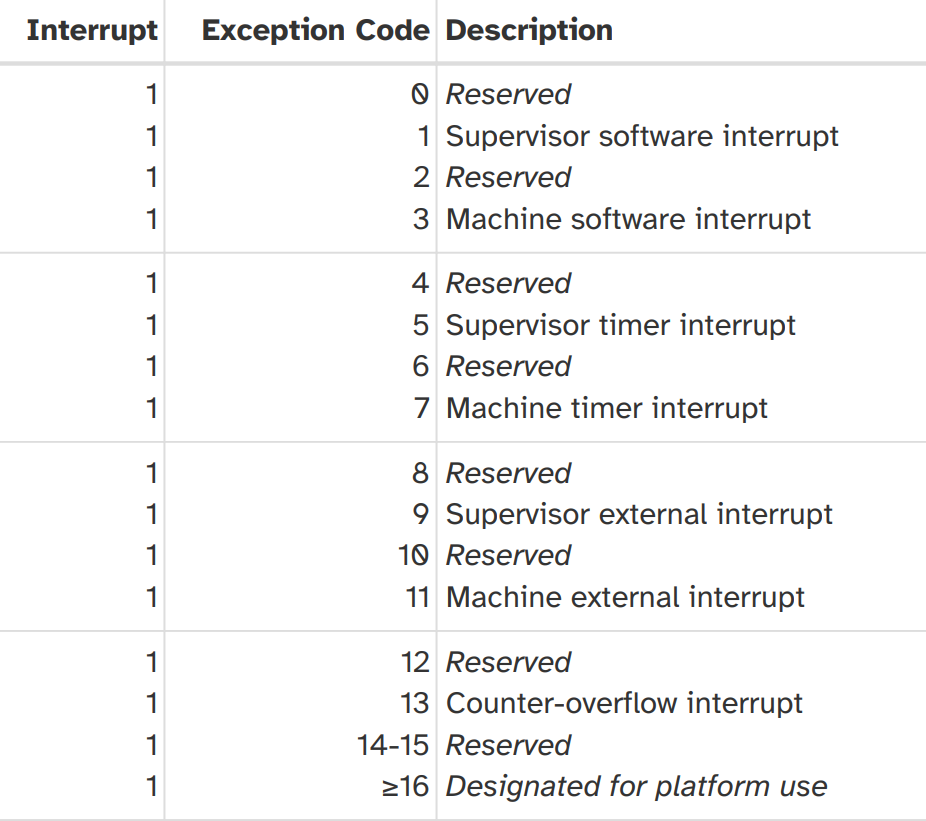Click the Counter-overflow interrupt description
The height and width of the screenshot is (821, 926).
coord(624,703)
